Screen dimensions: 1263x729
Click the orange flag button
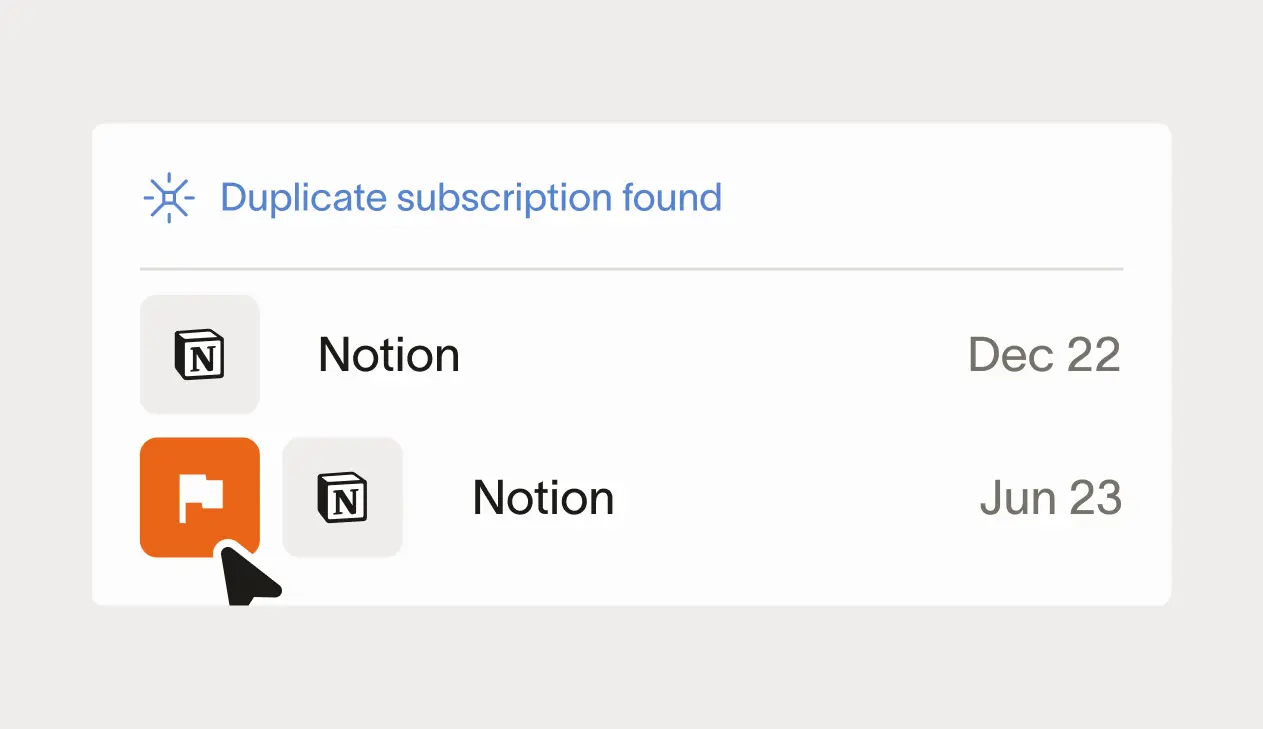[x=199, y=497]
